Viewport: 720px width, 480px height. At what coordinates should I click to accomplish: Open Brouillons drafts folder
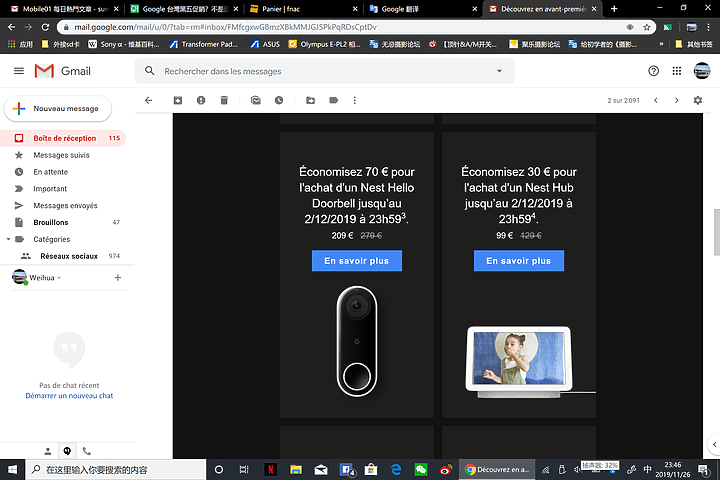click(x=63, y=222)
